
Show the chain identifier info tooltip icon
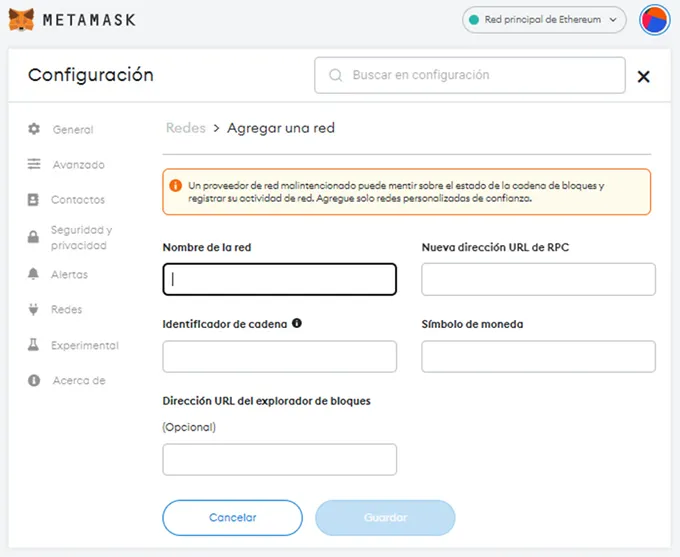click(x=297, y=323)
